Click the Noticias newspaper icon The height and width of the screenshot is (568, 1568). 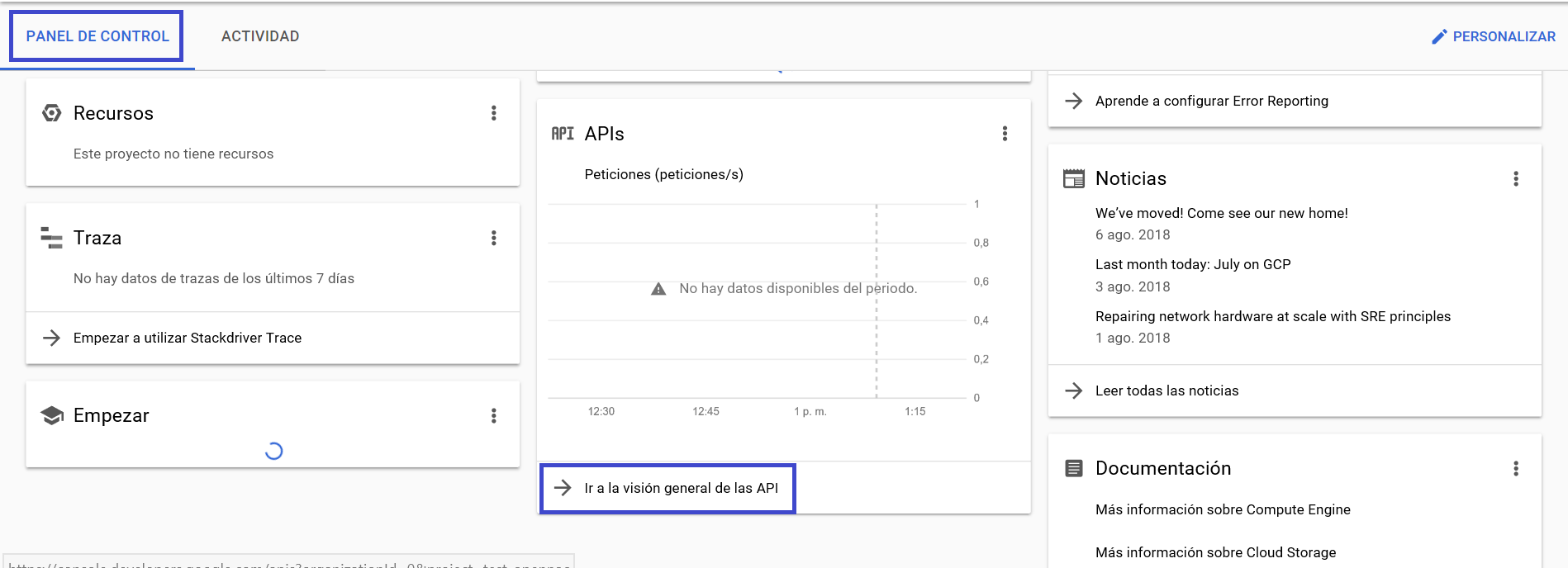(1074, 178)
